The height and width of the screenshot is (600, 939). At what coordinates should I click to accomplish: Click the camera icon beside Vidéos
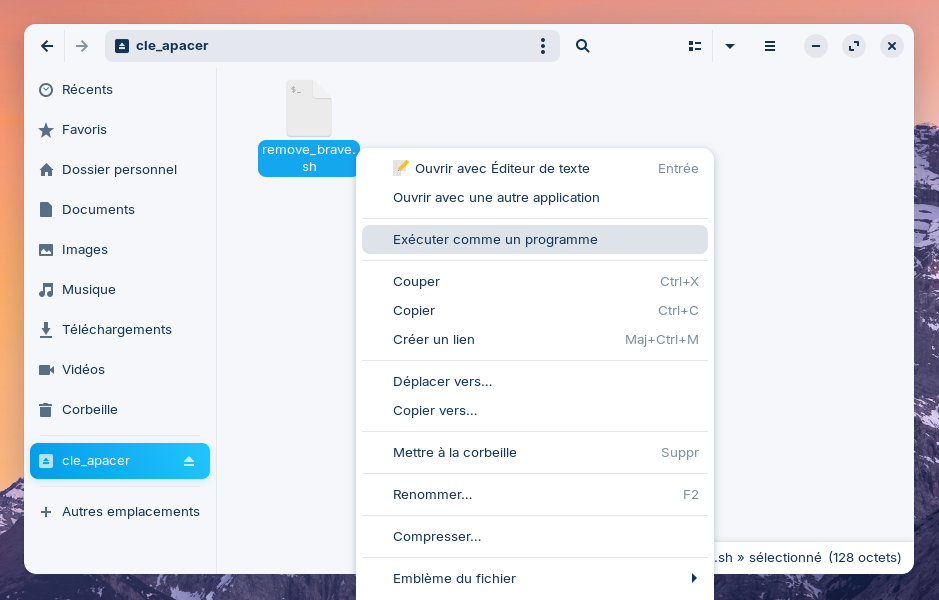[x=46, y=369]
